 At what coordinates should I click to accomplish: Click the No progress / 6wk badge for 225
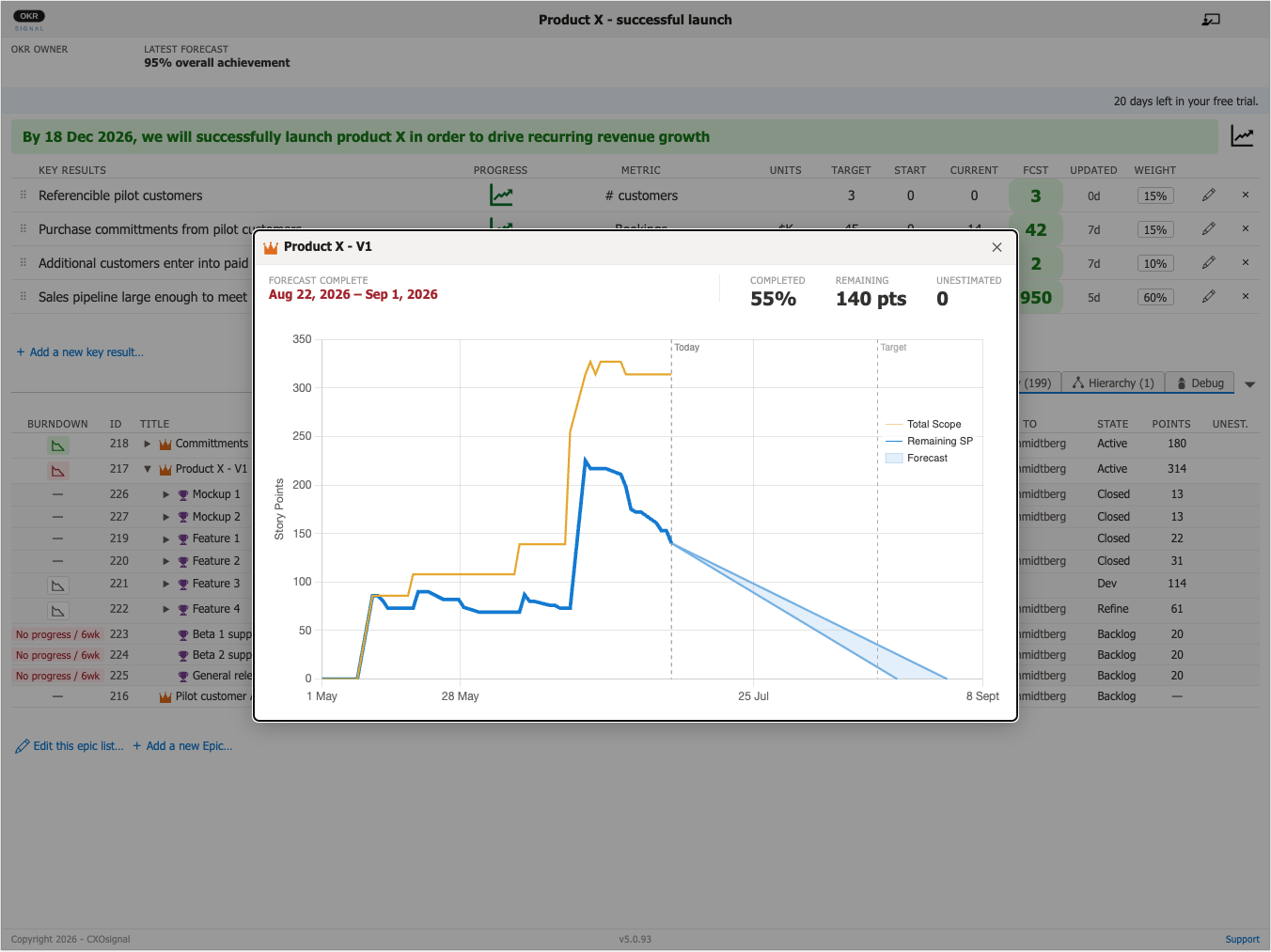[x=57, y=677]
